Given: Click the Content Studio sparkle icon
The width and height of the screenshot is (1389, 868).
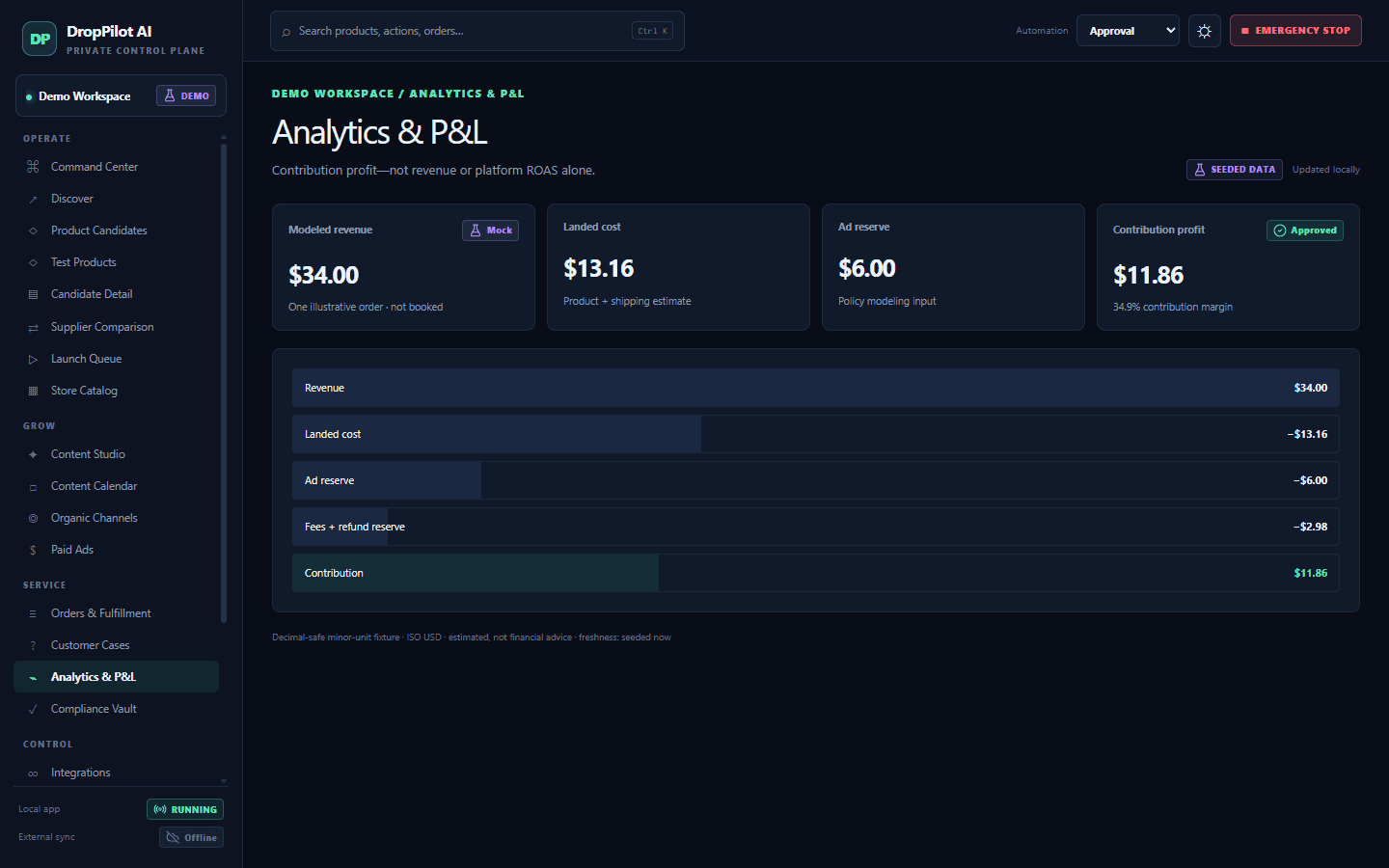Looking at the screenshot, I should 33,454.
